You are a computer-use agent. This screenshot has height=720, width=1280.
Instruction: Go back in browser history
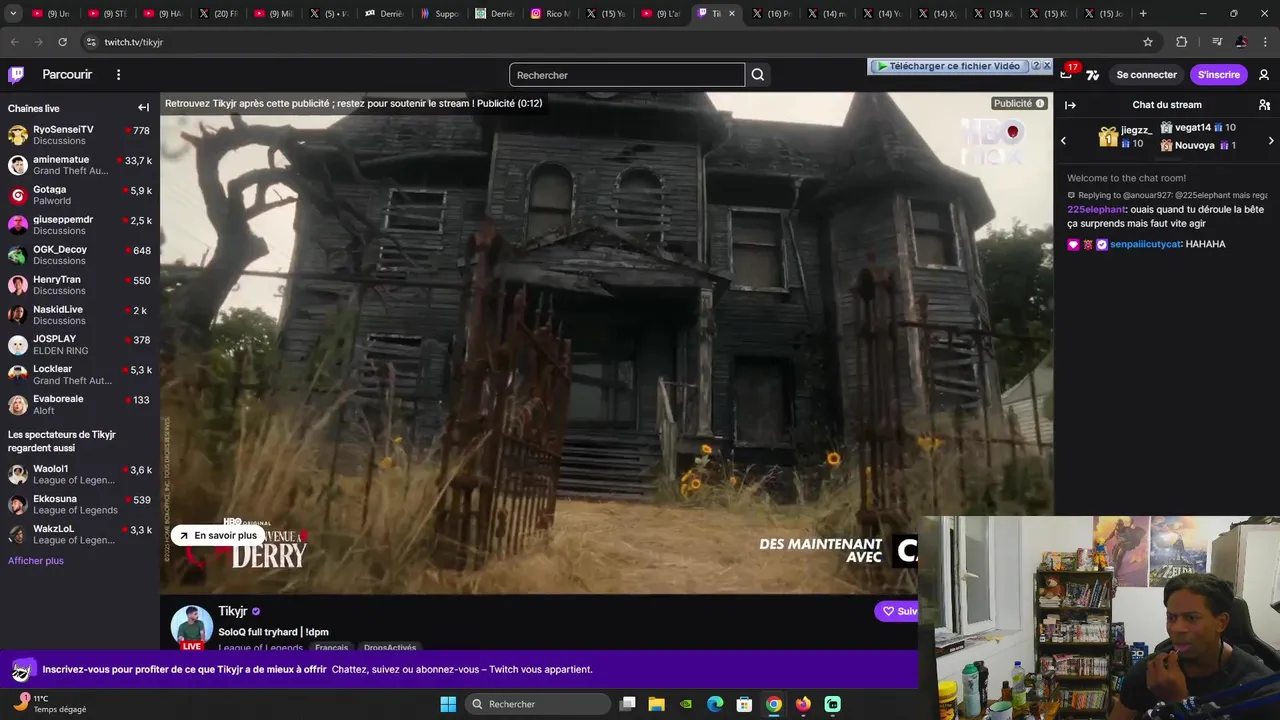pyautogui.click(x=14, y=42)
